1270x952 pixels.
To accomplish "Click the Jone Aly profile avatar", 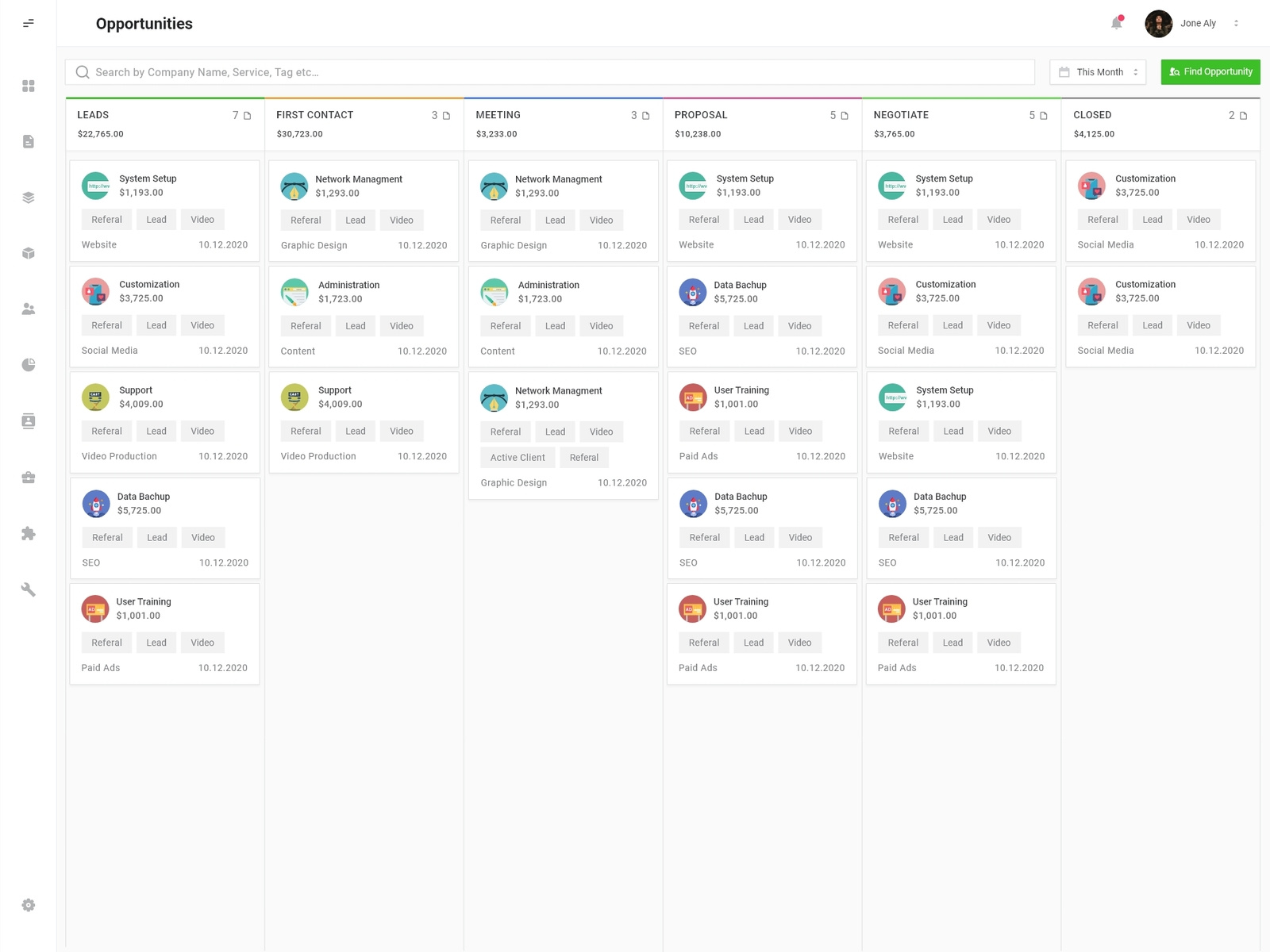I will point(1158,24).
